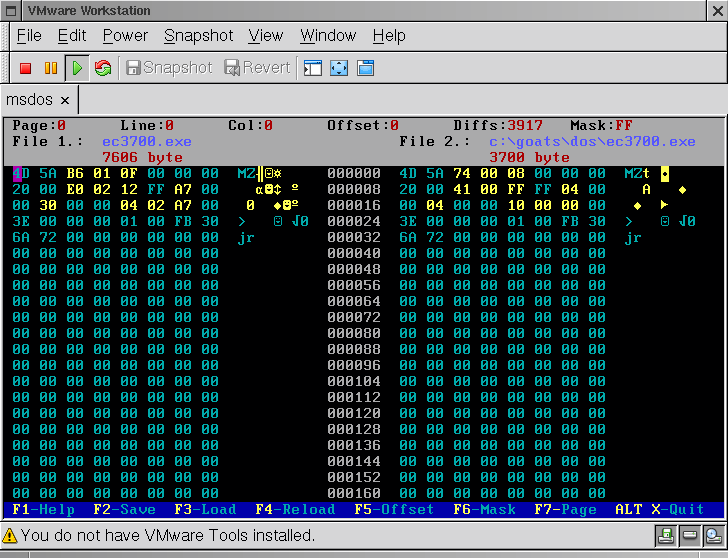Click the highlighted 4D byte in File 1

tap(21, 174)
